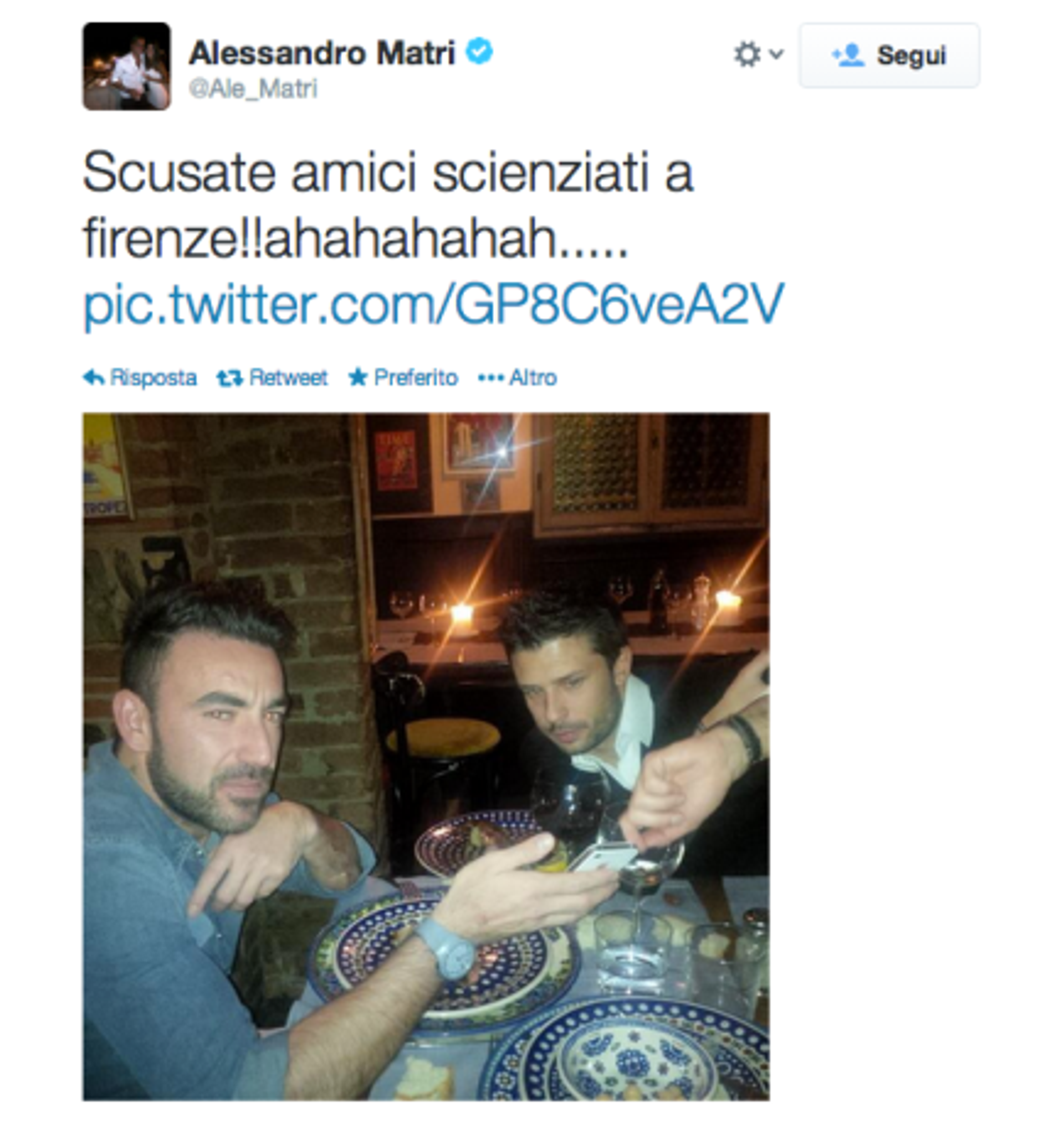Expand the chevron beside the gear
Screen dimensions: 1064x1128
(x=776, y=54)
